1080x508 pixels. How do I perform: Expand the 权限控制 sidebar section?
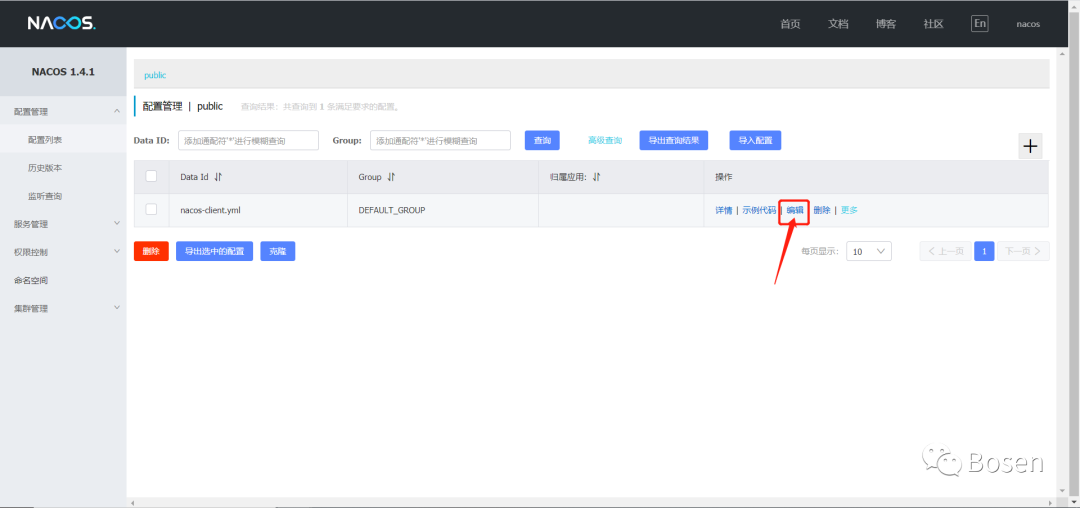tap(63, 252)
